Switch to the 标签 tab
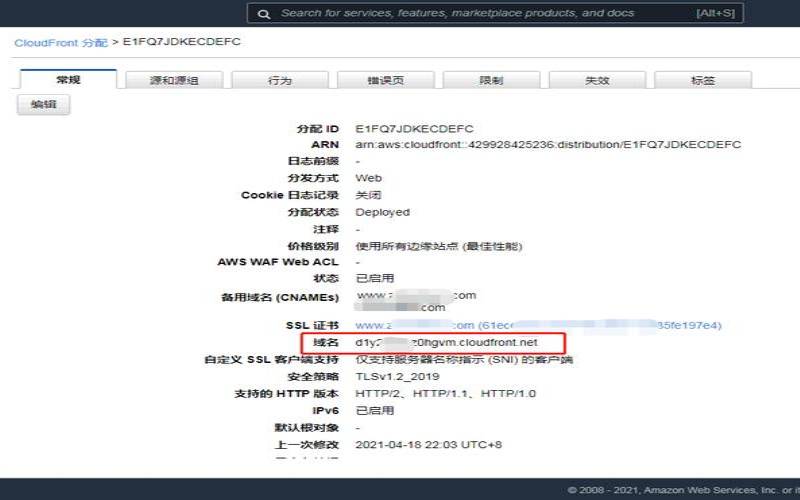800x500 pixels. [703, 80]
